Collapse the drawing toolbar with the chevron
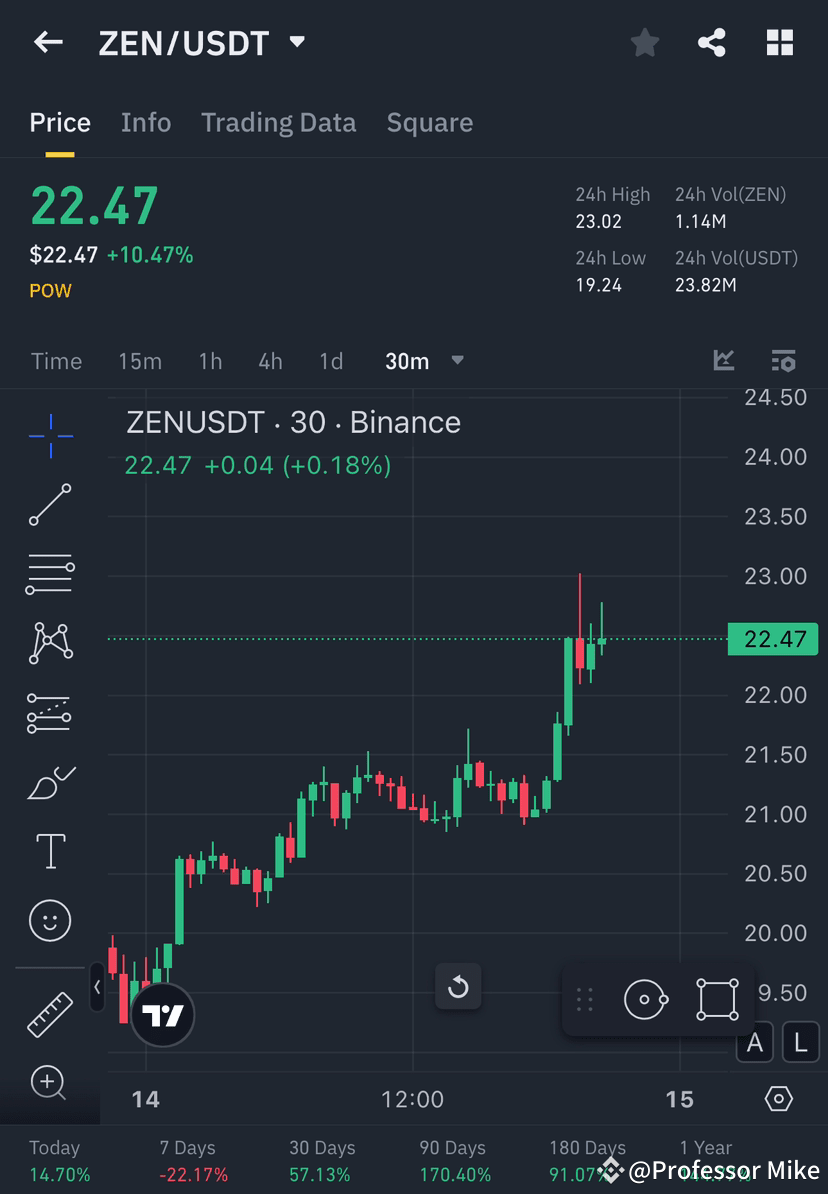The height and width of the screenshot is (1194, 828). point(97,988)
